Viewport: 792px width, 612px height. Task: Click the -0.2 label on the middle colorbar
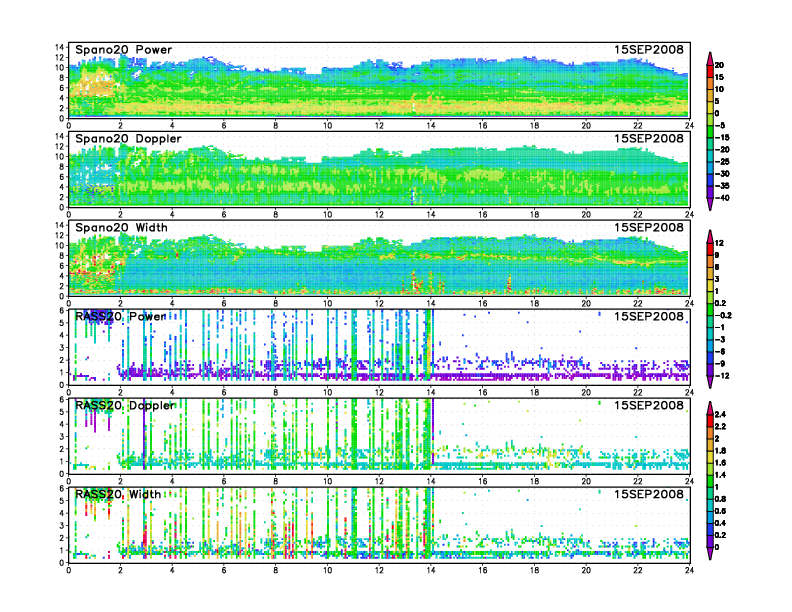pos(723,316)
